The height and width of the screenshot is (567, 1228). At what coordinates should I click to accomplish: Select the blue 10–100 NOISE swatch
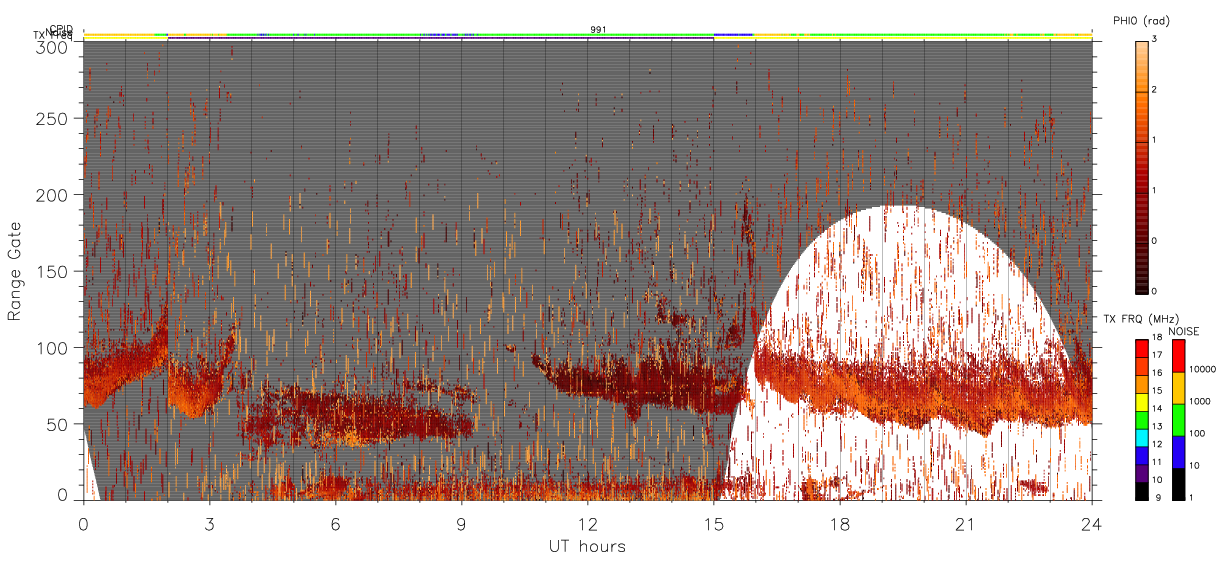point(1178,451)
